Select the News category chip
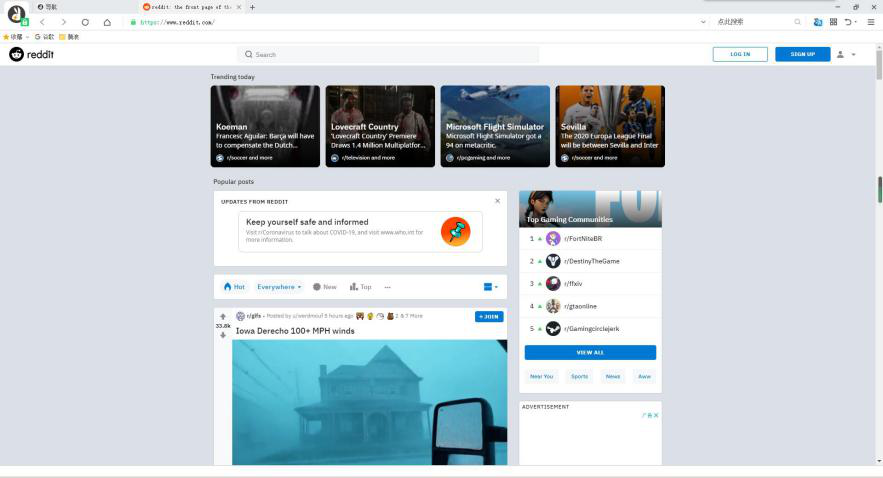The image size is (883, 478). pyautogui.click(x=613, y=377)
